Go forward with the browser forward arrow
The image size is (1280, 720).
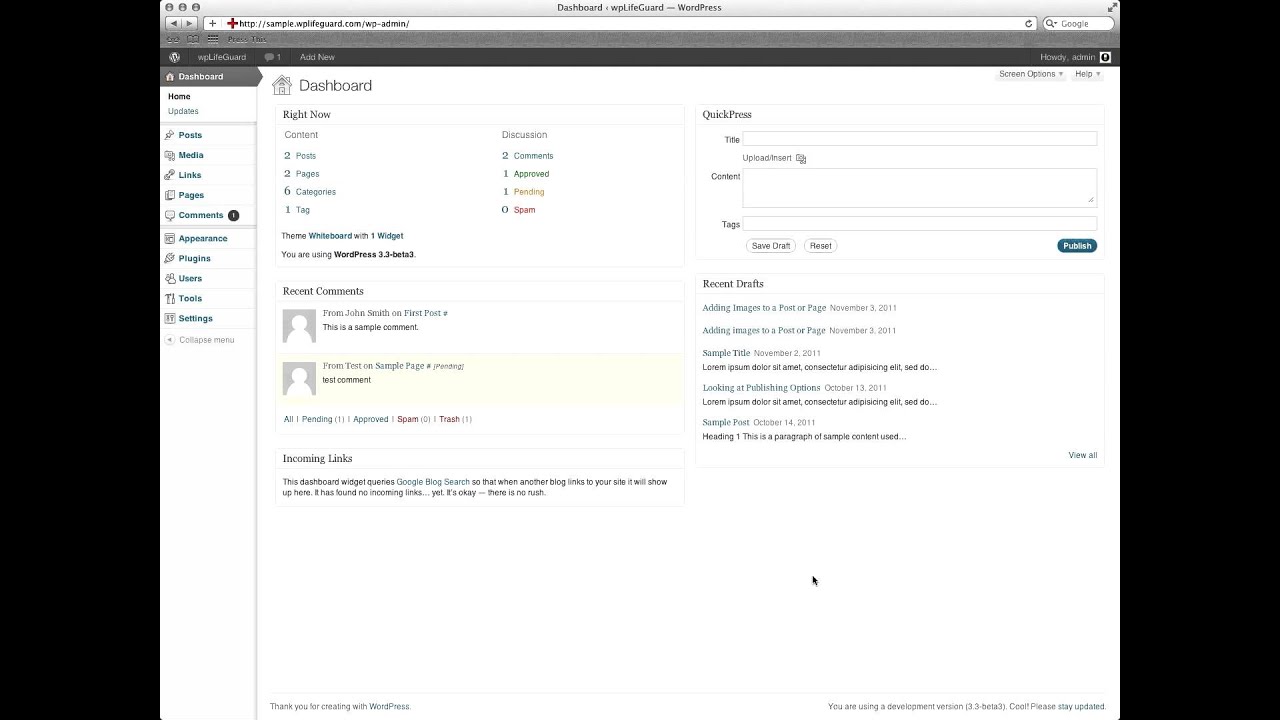(190, 23)
